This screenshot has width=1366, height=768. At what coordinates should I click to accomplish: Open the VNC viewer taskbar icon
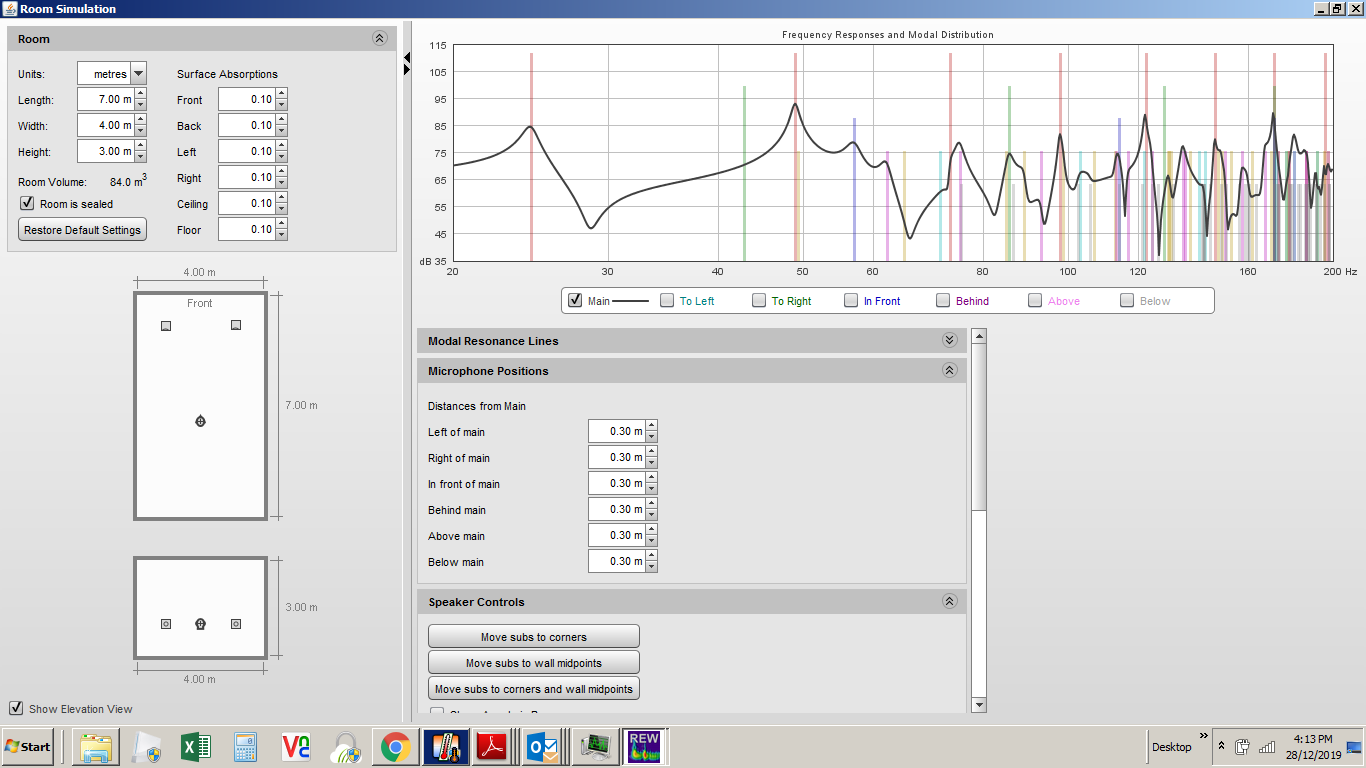coord(296,747)
